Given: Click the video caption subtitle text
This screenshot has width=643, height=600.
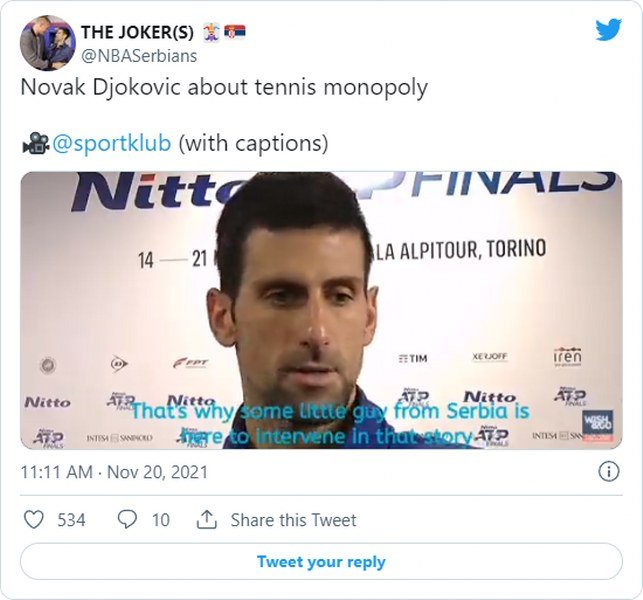Looking at the screenshot, I should (331, 424).
